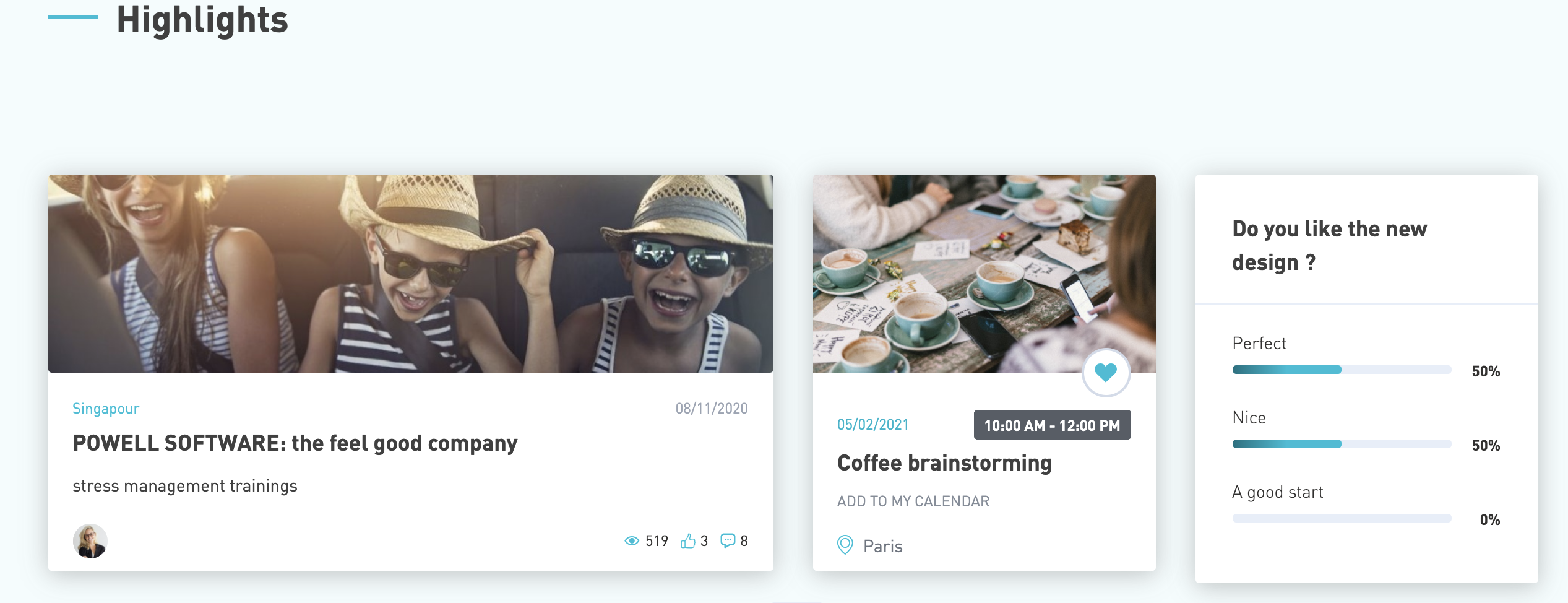Image resolution: width=1568 pixels, height=603 pixels.
Task: Click ADD TO MY CALENDAR
Action: pos(913,501)
